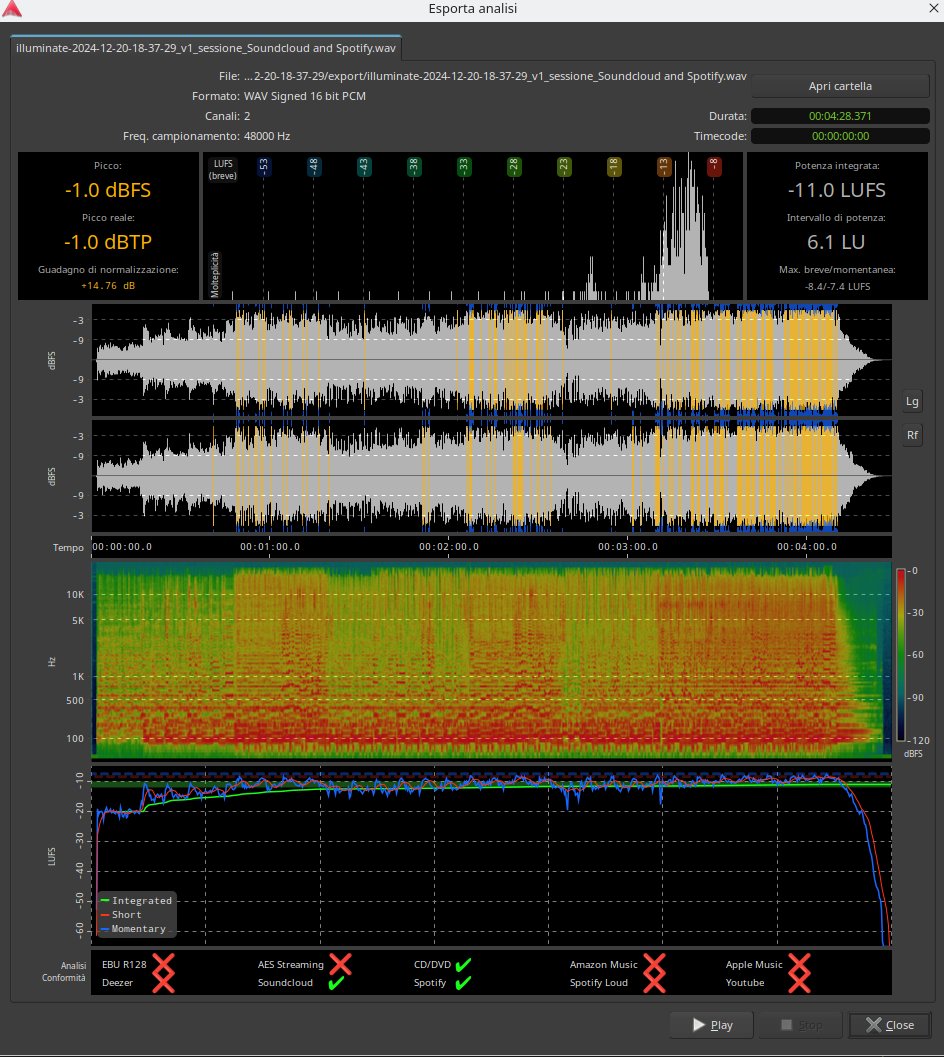The width and height of the screenshot is (944, 1057).
Task: Click the 00:04:00.0 timeline label
Action: pos(806,547)
